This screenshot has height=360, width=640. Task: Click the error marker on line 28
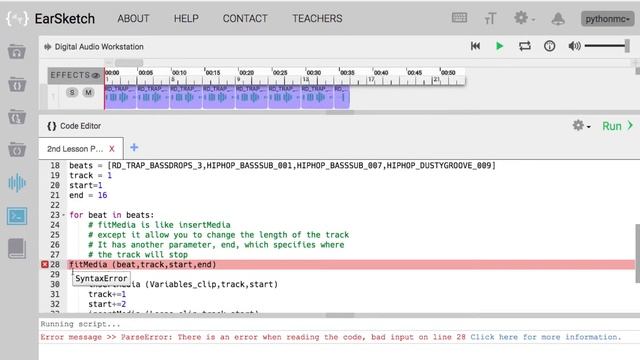click(x=45, y=264)
